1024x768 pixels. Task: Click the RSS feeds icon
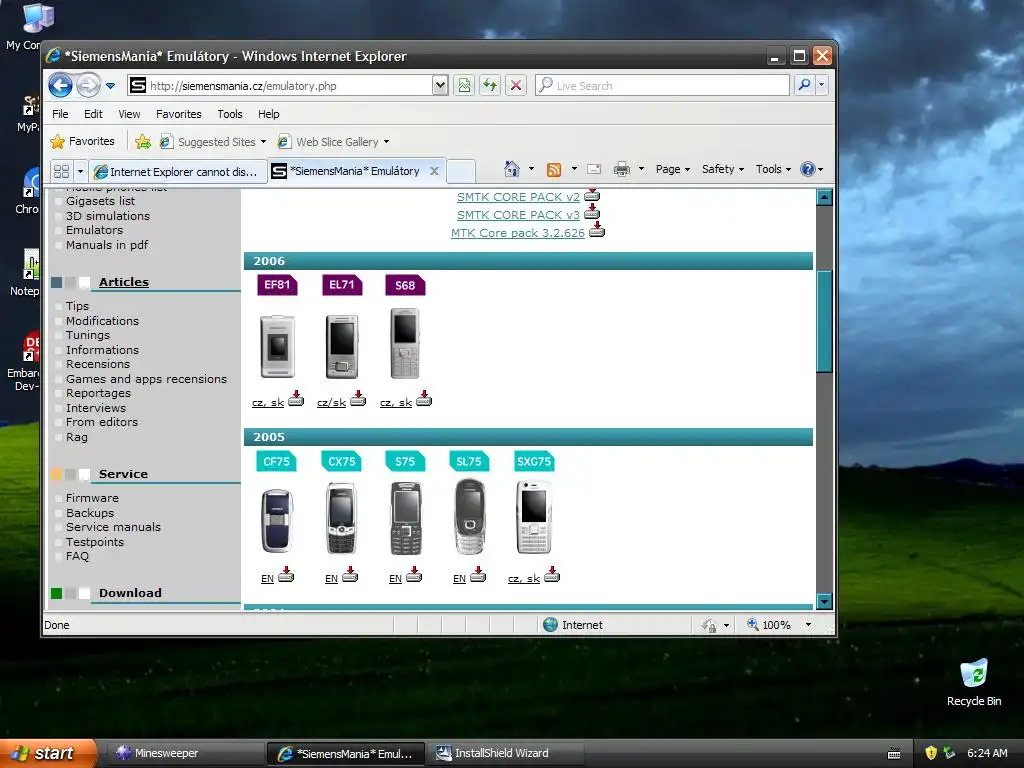[x=554, y=170]
